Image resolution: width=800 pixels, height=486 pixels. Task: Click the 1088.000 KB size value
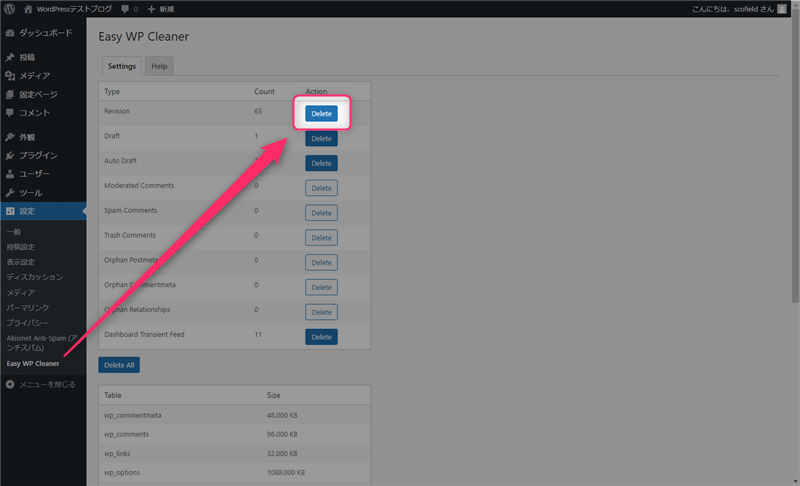tap(286, 472)
